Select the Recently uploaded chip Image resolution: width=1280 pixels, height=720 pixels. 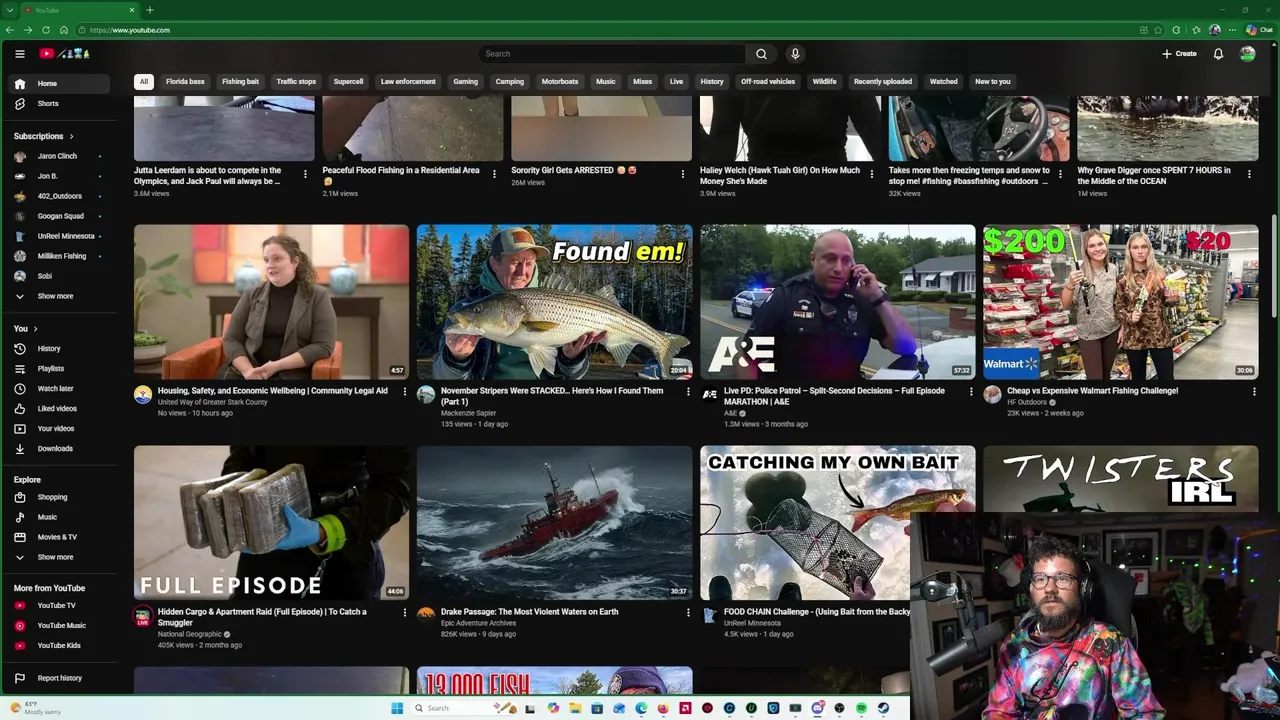coord(883,82)
